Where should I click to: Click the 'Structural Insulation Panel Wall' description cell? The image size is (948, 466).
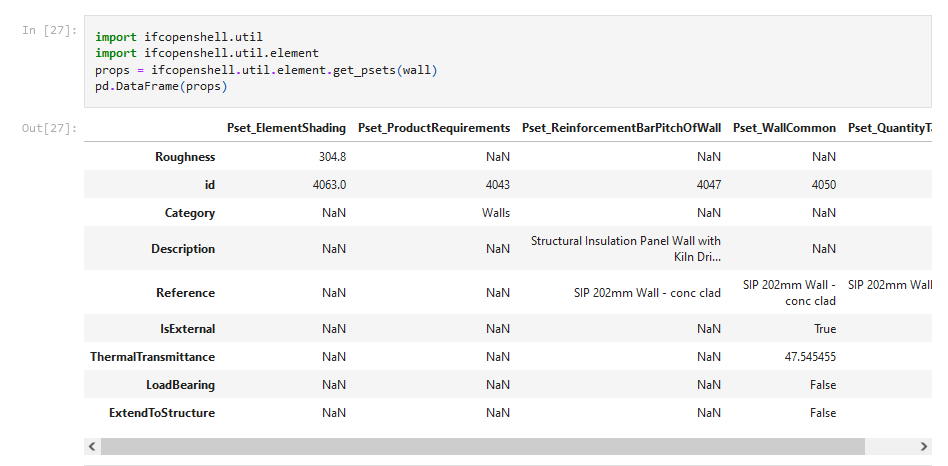point(626,248)
